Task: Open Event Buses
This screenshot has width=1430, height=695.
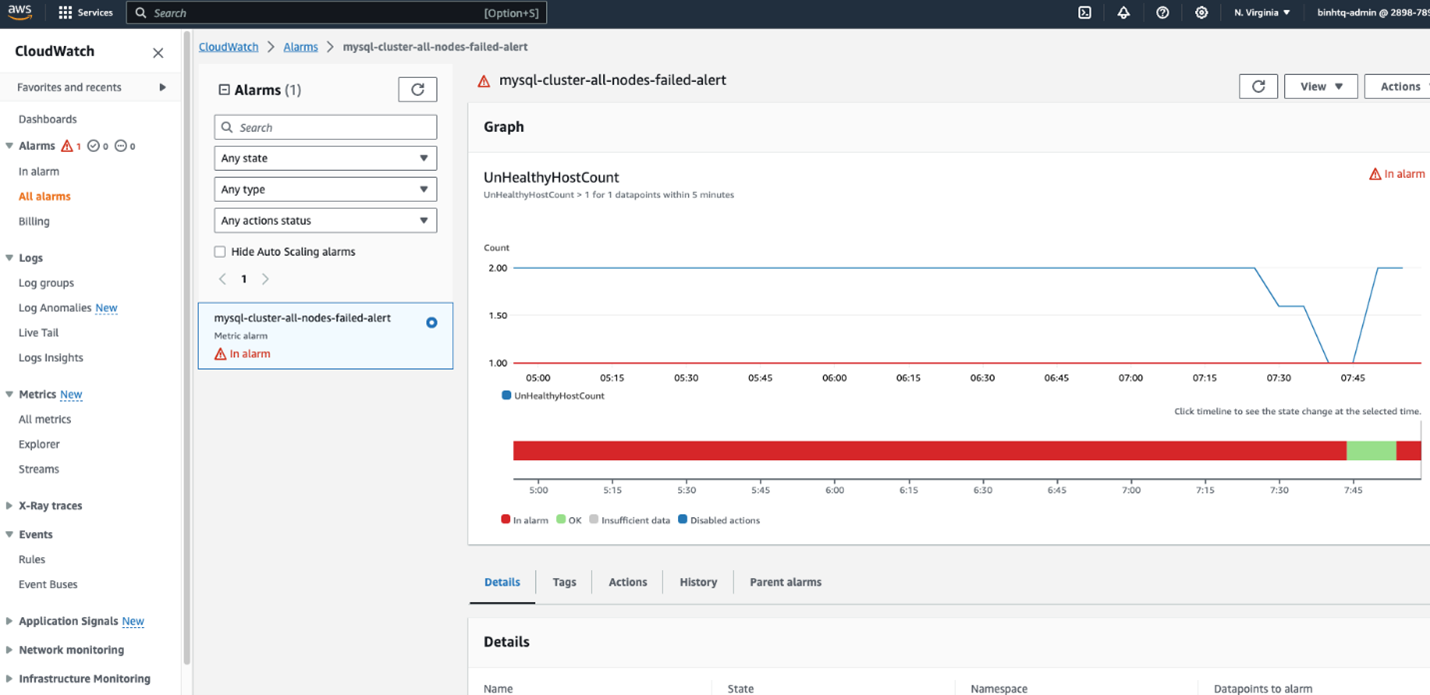Action: (x=48, y=585)
